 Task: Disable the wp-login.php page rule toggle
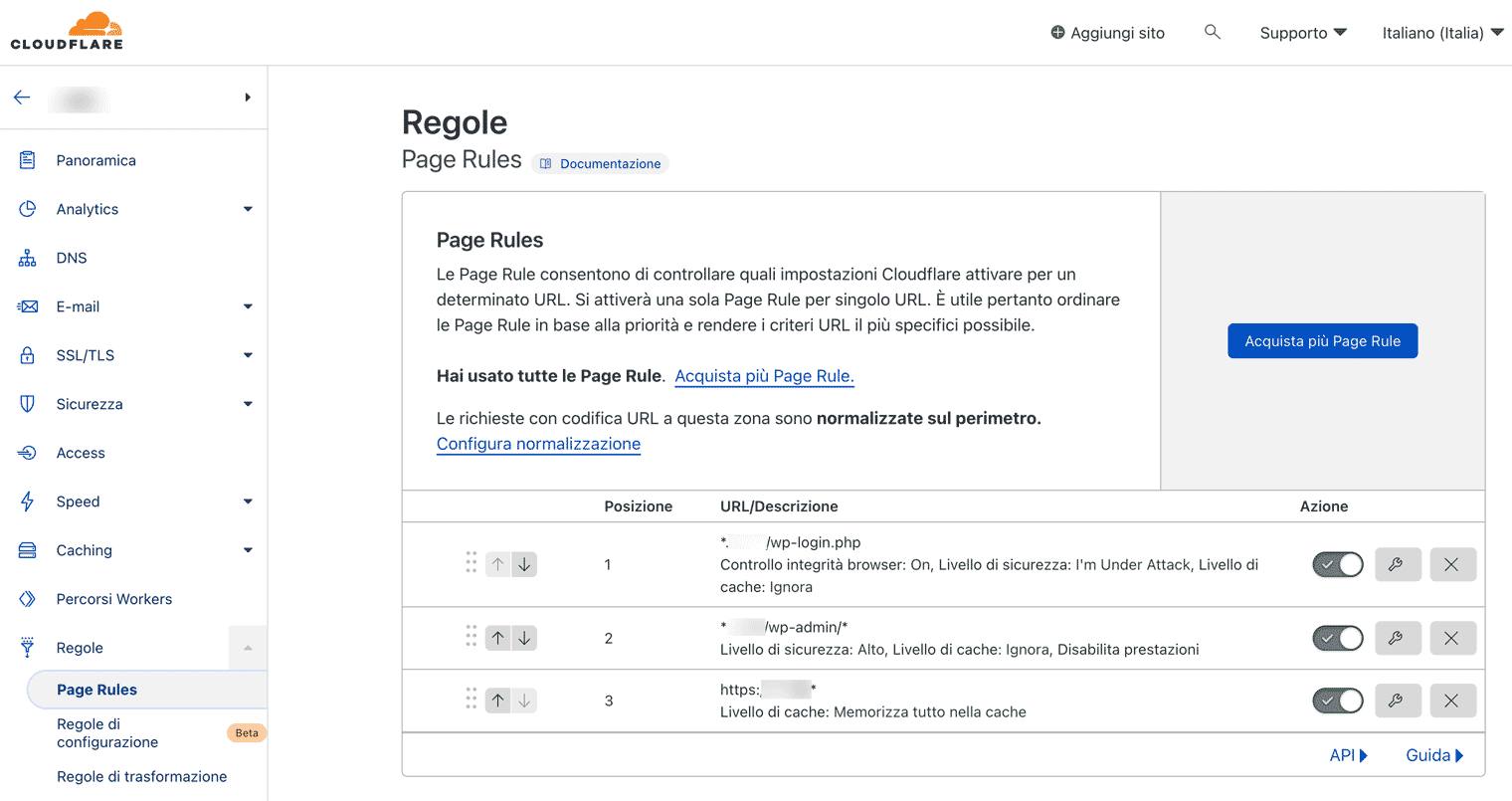pyautogui.click(x=1338, y=564)
